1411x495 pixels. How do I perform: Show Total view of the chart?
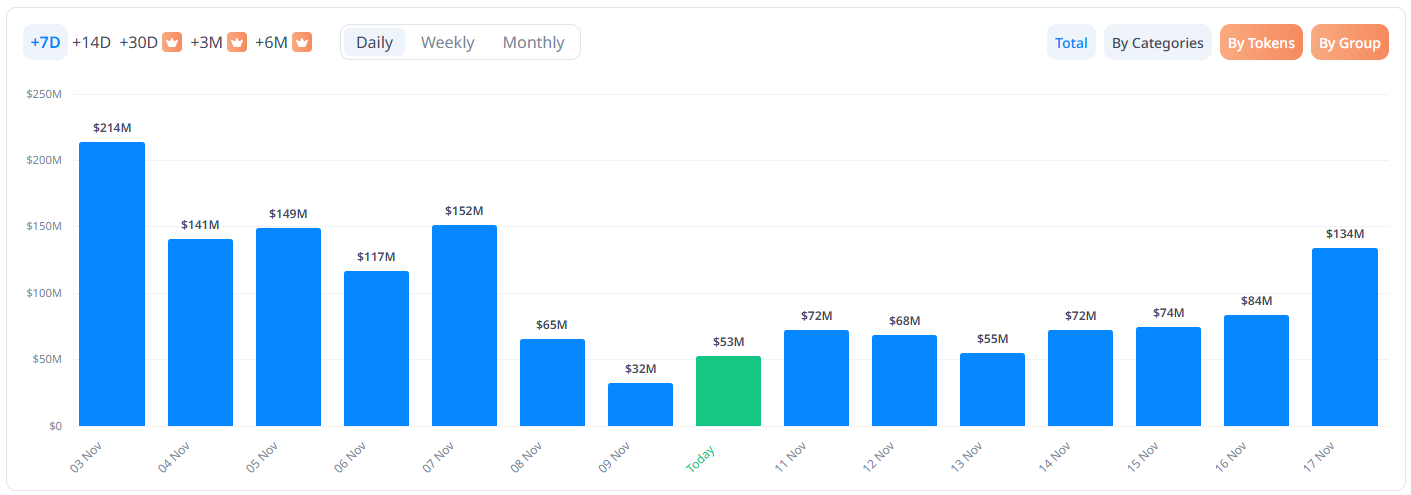[x=1071, y=43]
